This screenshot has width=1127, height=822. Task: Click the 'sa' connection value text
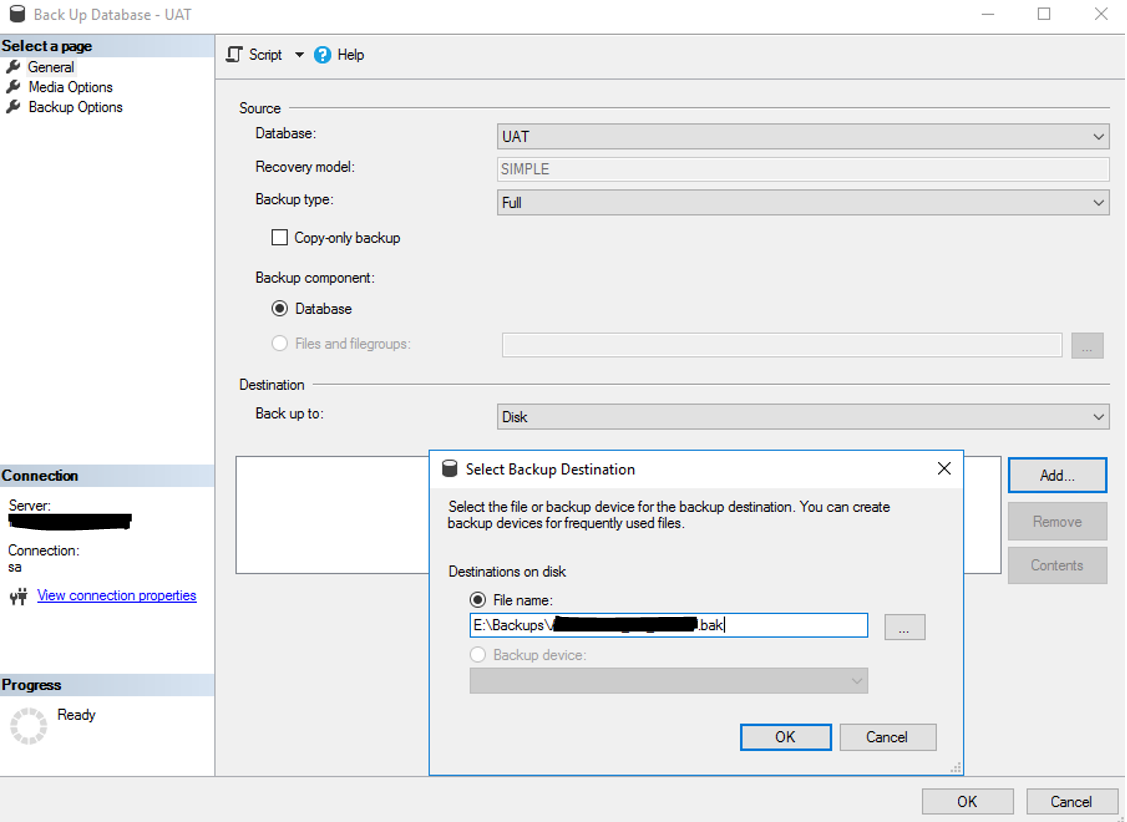coord(15,568)
